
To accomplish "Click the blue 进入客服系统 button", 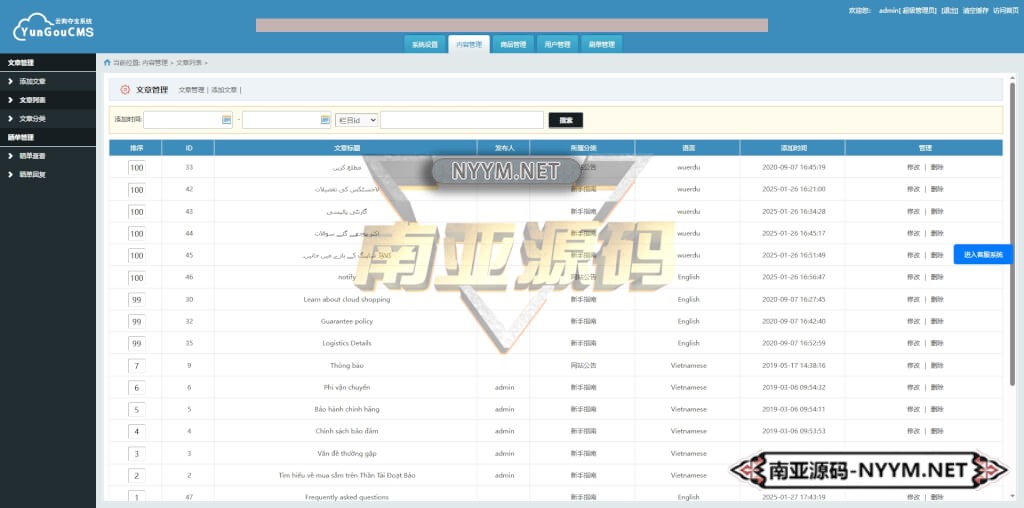I will pos(982,255).
